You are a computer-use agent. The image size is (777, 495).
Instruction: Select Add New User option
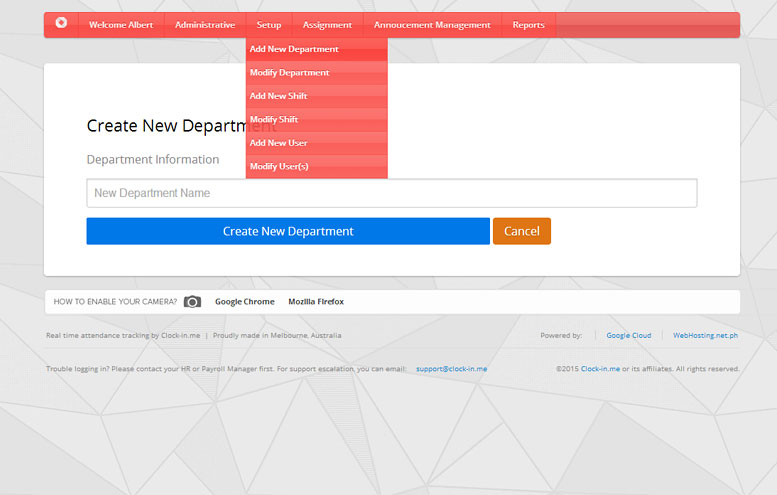(317, 143)
